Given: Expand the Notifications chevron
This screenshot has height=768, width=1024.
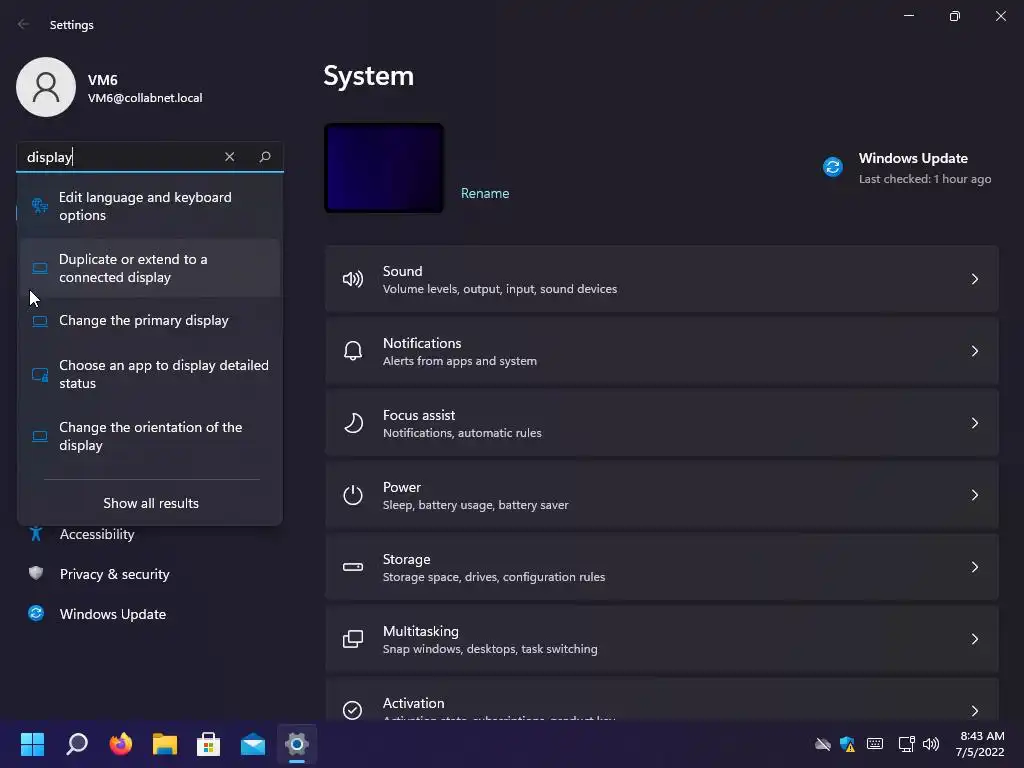Looking at the screenshot, I should pos(974,351).
